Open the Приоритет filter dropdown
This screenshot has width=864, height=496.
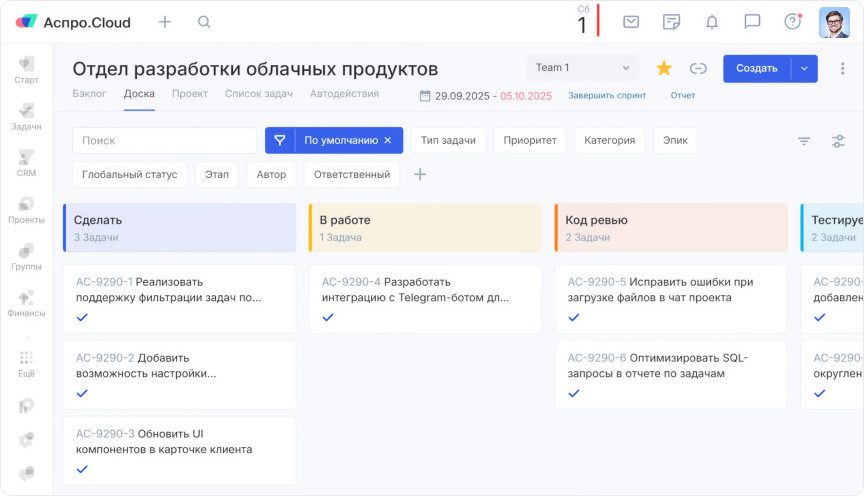point(530,140)
